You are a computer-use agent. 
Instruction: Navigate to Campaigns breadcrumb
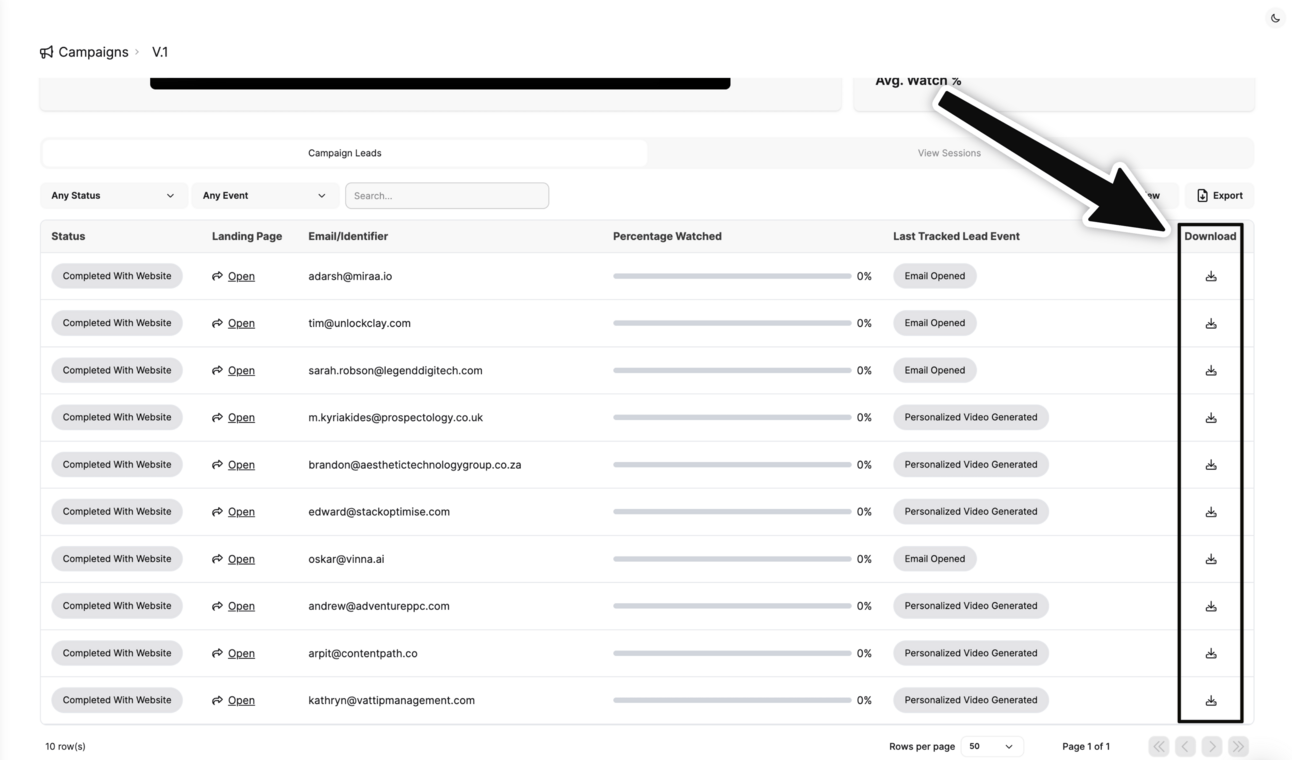[x=93, y=52]
